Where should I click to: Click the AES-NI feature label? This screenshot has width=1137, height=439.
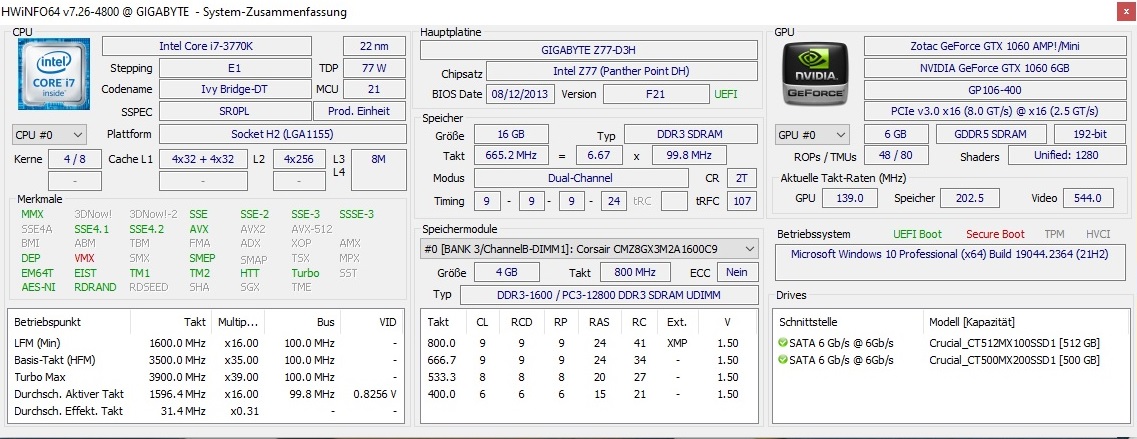[38, 287]
